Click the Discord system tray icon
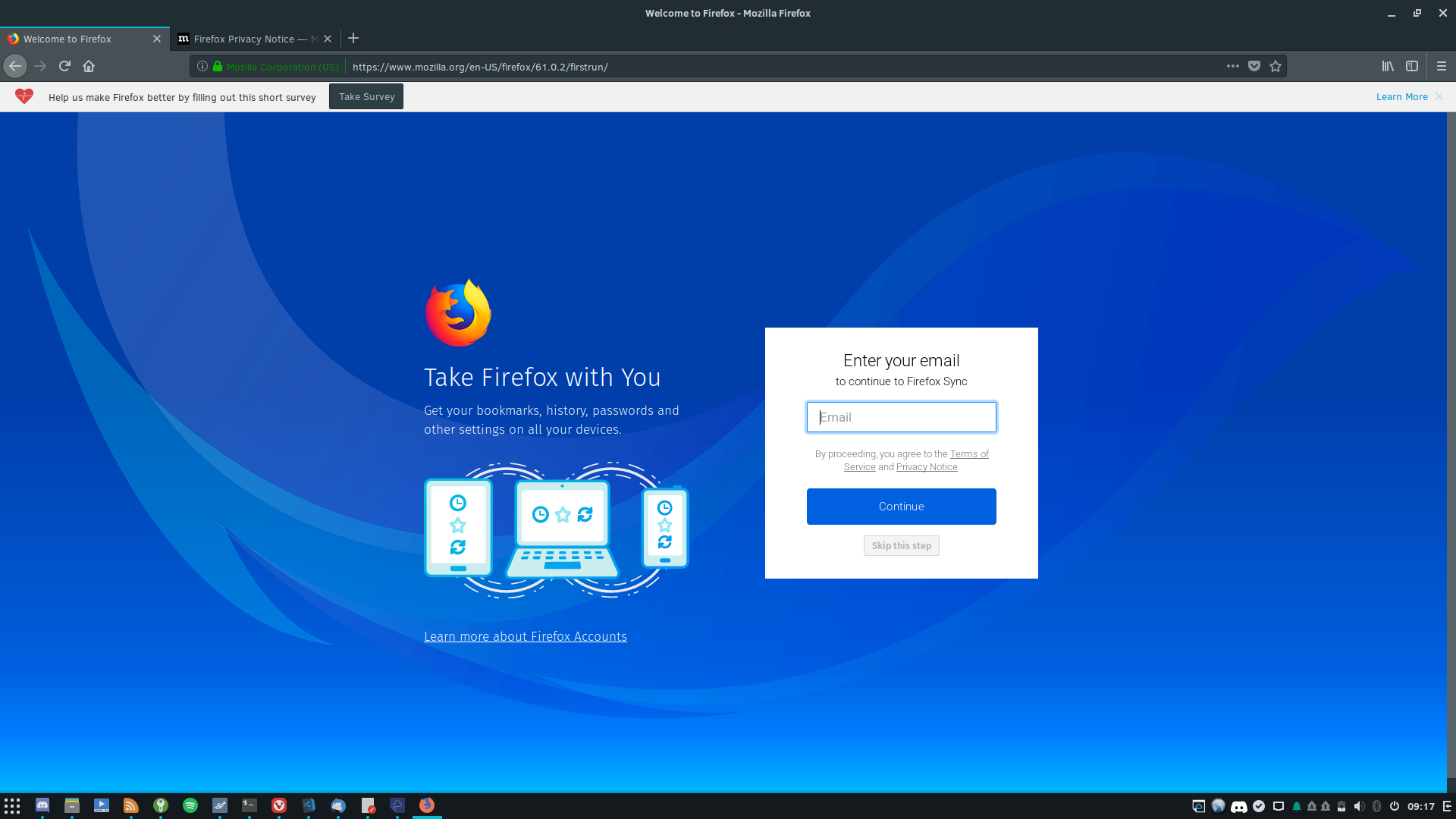The height and width of the screenshot is (819, 1456). 1239,806
